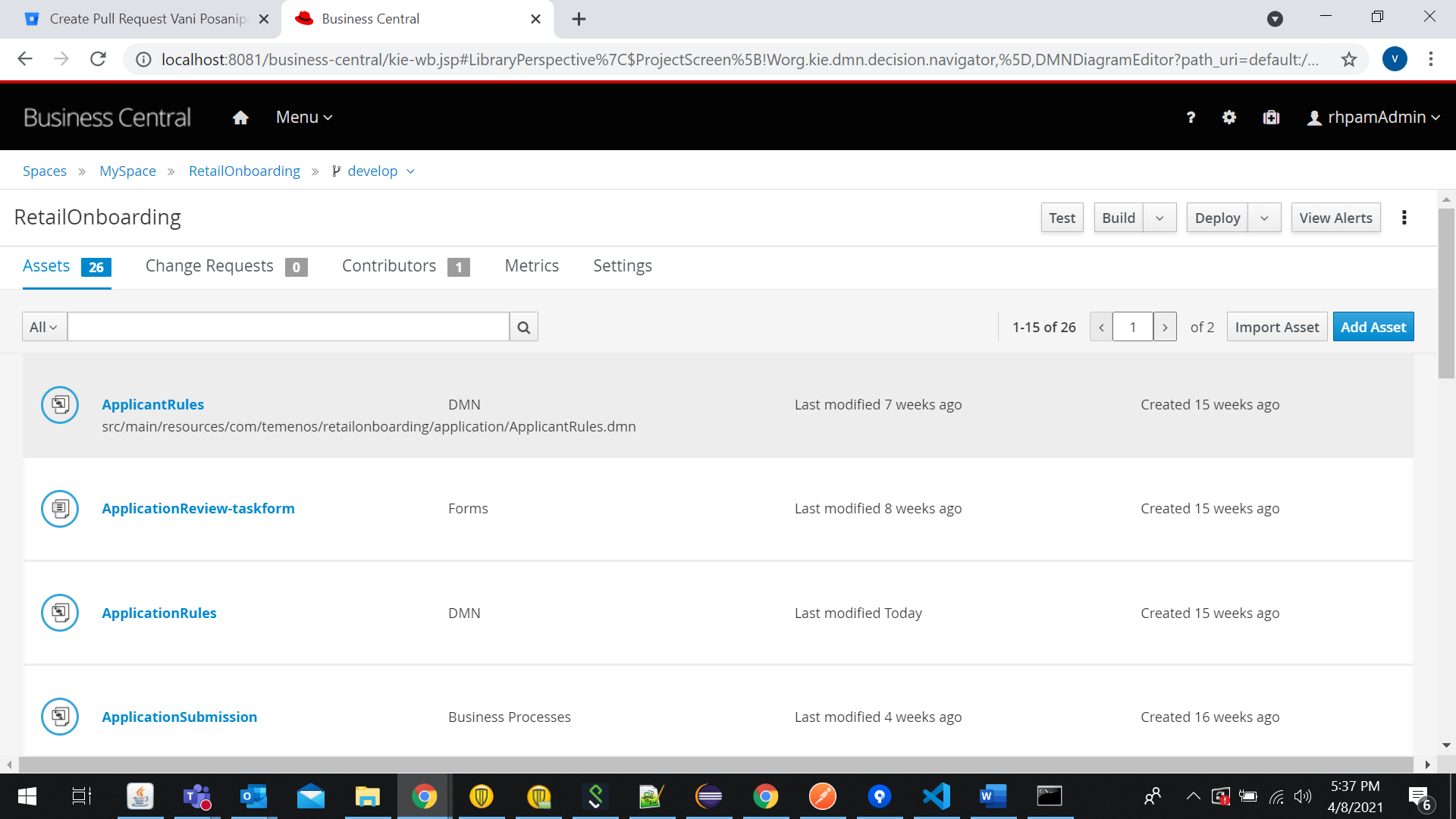
Task: Click the search magnifier button
Action: coord(523,327)
